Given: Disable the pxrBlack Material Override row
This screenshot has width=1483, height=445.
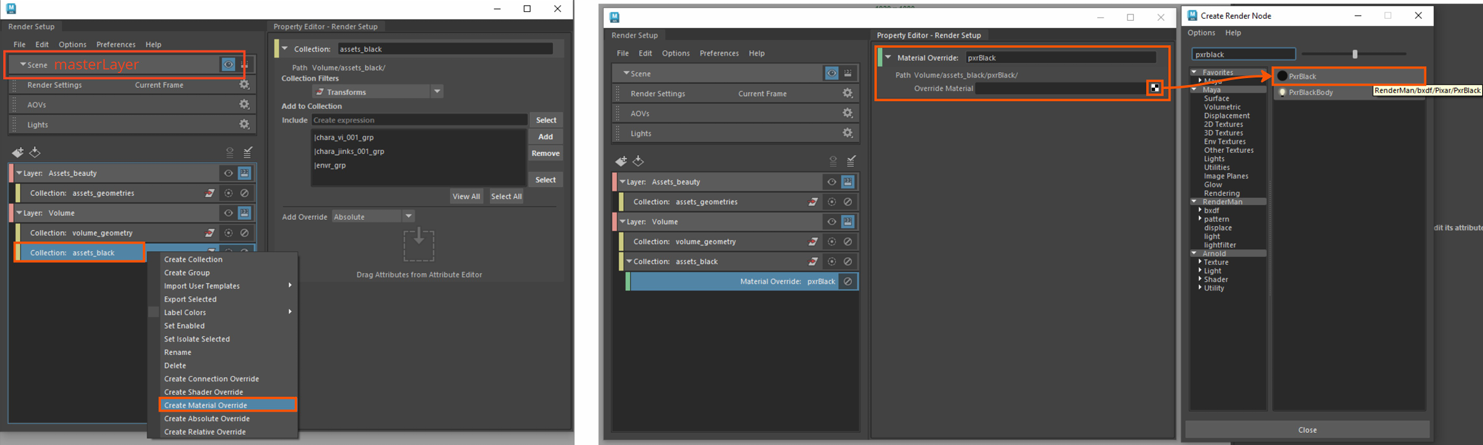Looking at the screenshot, I should coord(847,282).
